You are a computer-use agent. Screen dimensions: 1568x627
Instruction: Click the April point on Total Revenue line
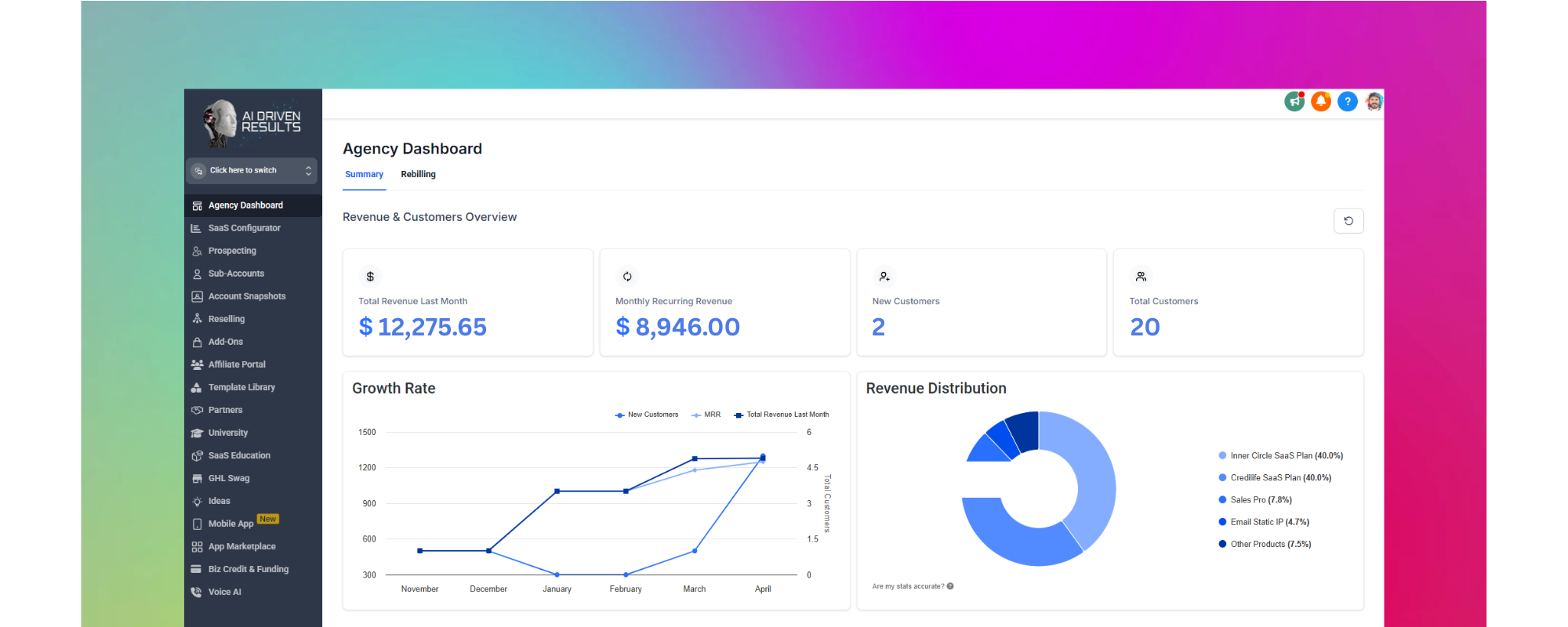(763, 458)
